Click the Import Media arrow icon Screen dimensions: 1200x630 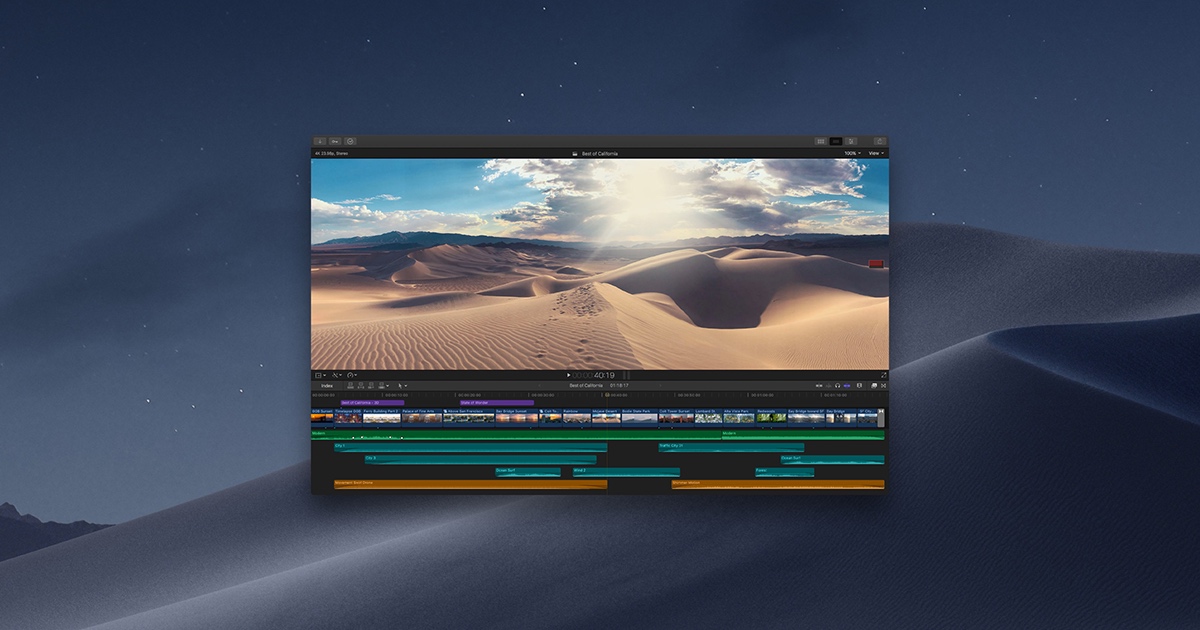pos(320,141)
